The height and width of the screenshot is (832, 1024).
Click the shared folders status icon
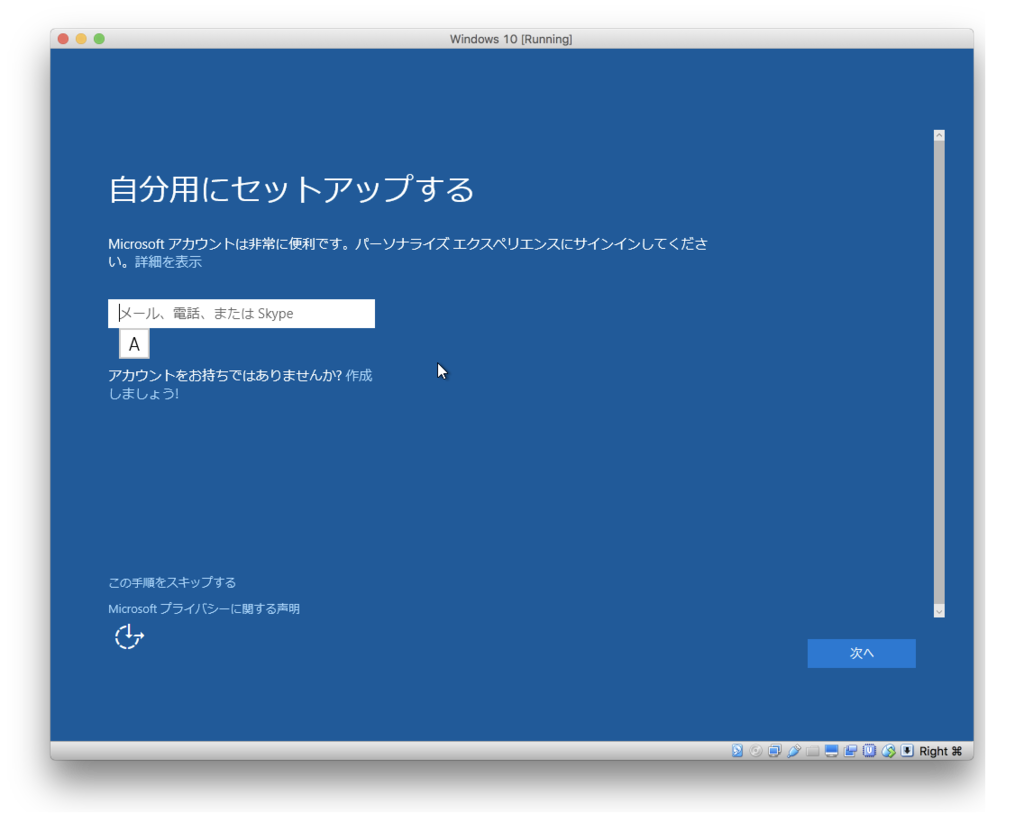click(x=812, y=751)
